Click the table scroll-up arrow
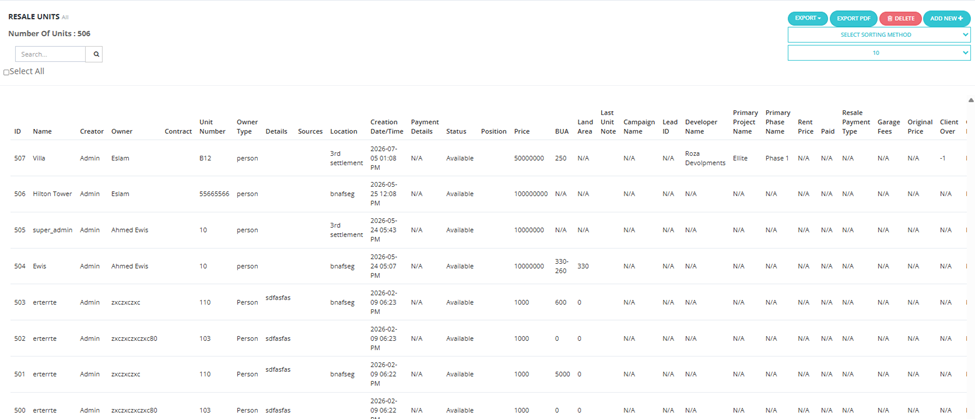This screenshot has width=975, height=419. 971,100
